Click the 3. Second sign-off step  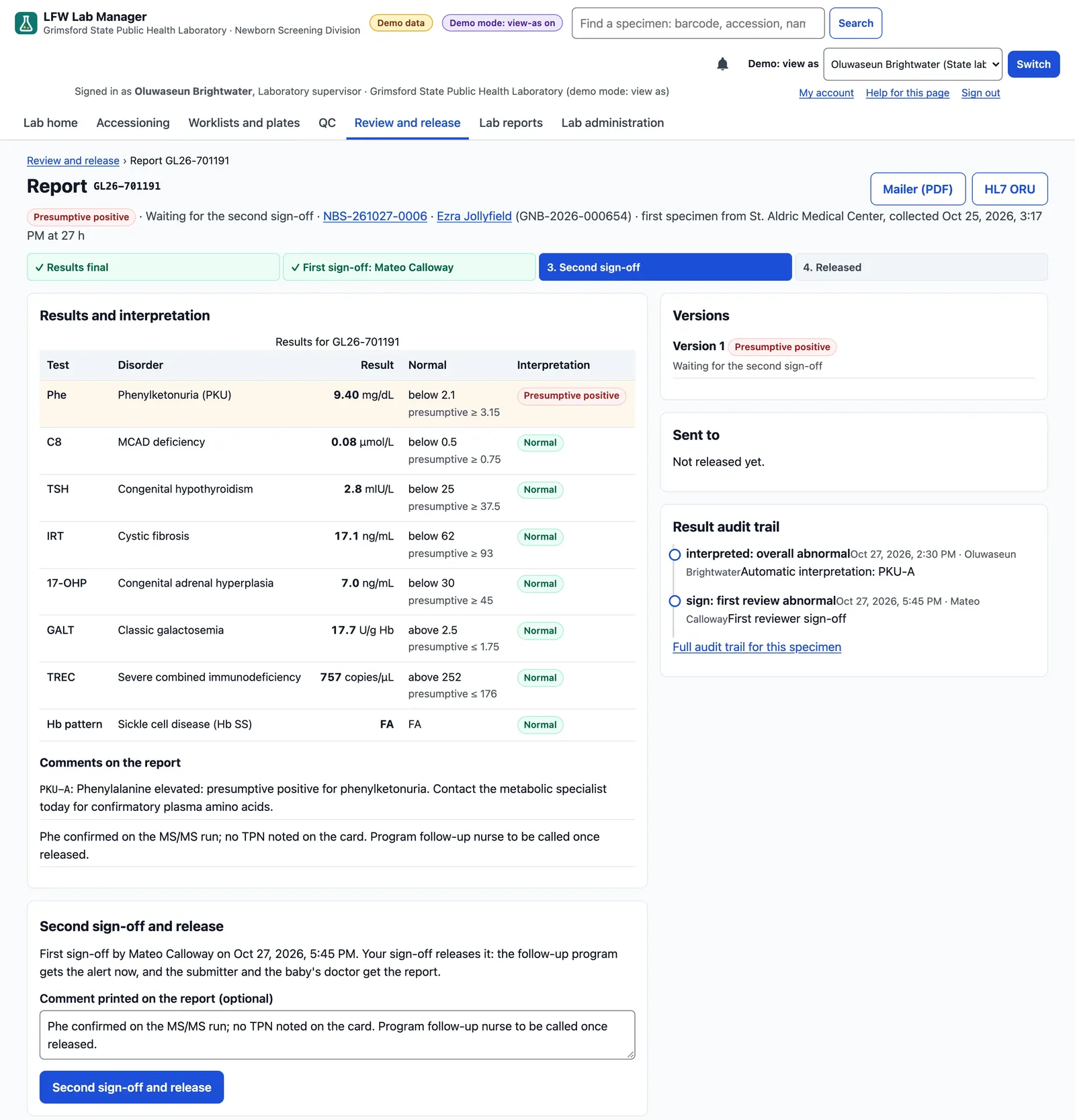[665, 267]
